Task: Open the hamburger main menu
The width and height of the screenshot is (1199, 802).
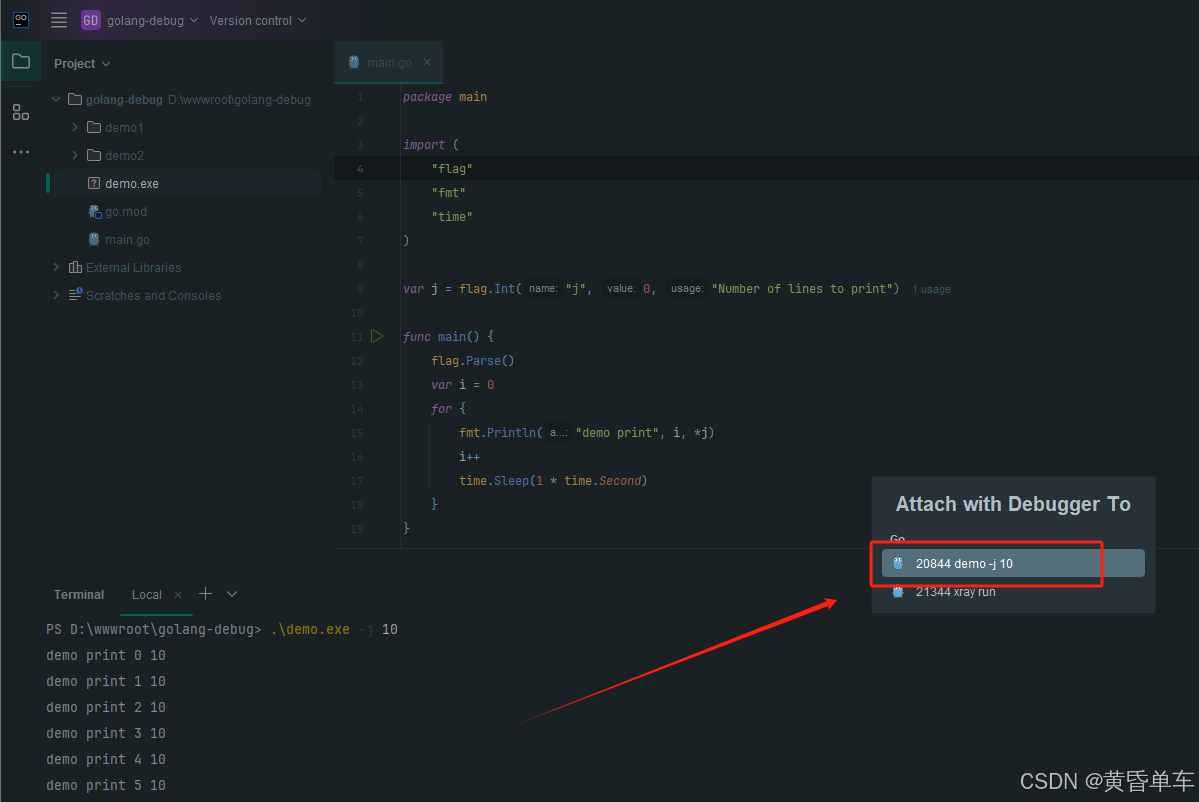Action: 59,20
